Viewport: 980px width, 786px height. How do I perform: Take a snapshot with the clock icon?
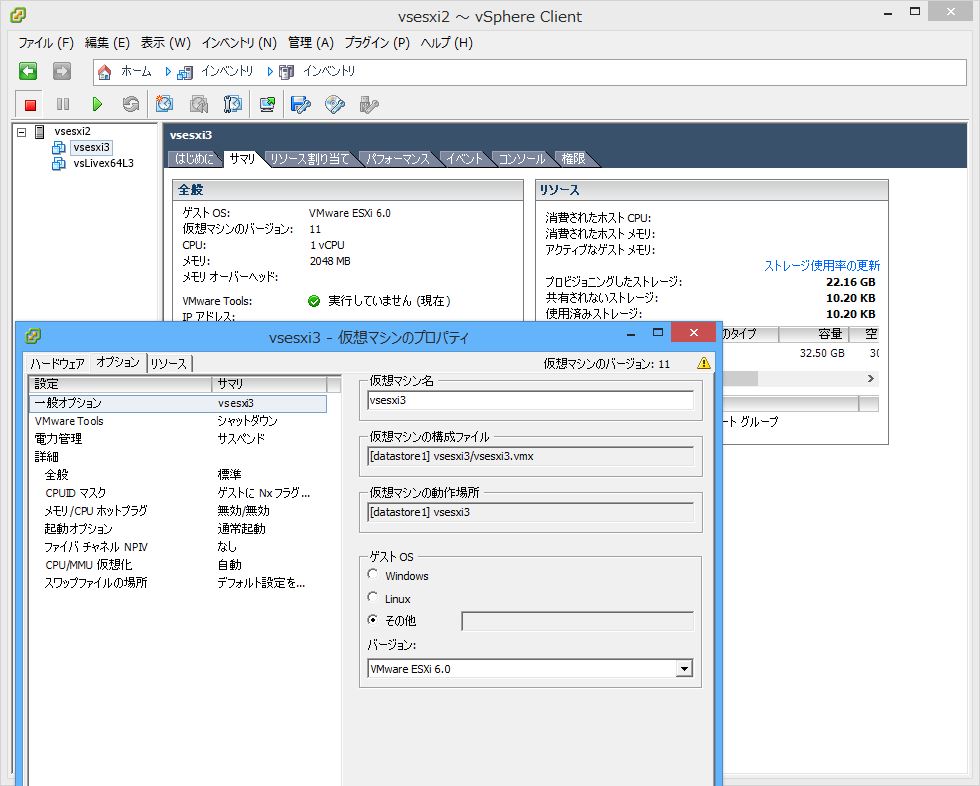click(x=164, y=104)
